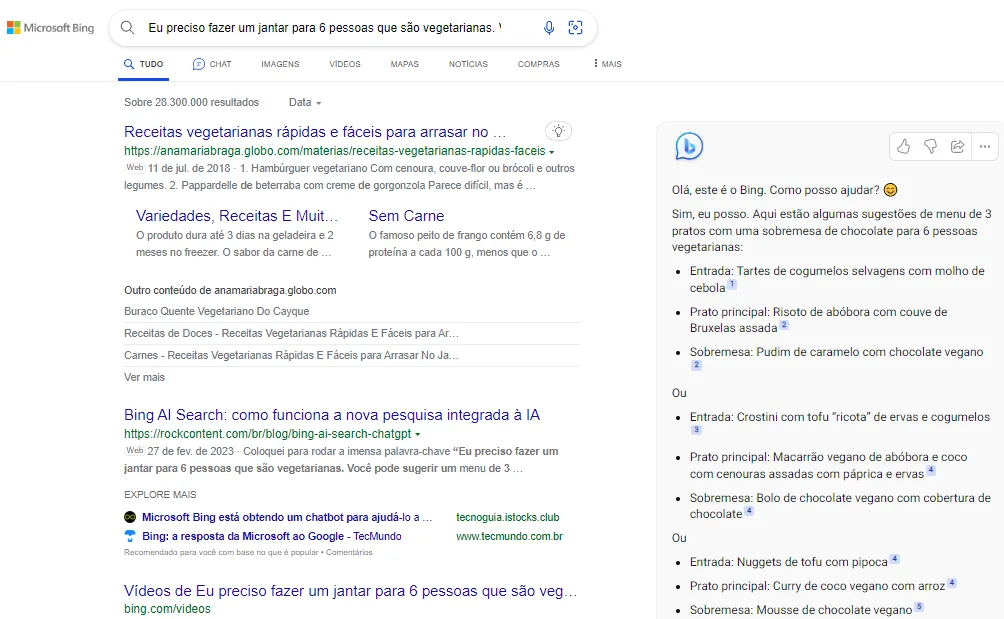Click 'Sobre 28.300.000 resultados' text
Image resolution: width=1004 pixels, height=619 pixels.
191,102
